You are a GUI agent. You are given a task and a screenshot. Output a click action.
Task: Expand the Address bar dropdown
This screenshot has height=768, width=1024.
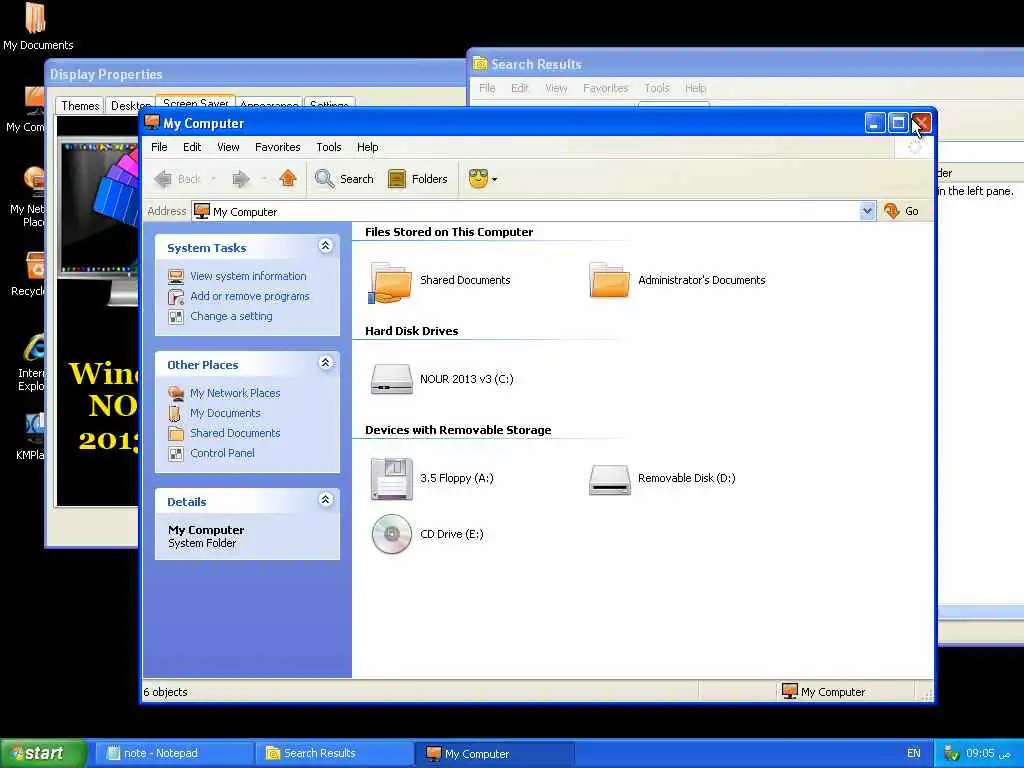[867, 211]
